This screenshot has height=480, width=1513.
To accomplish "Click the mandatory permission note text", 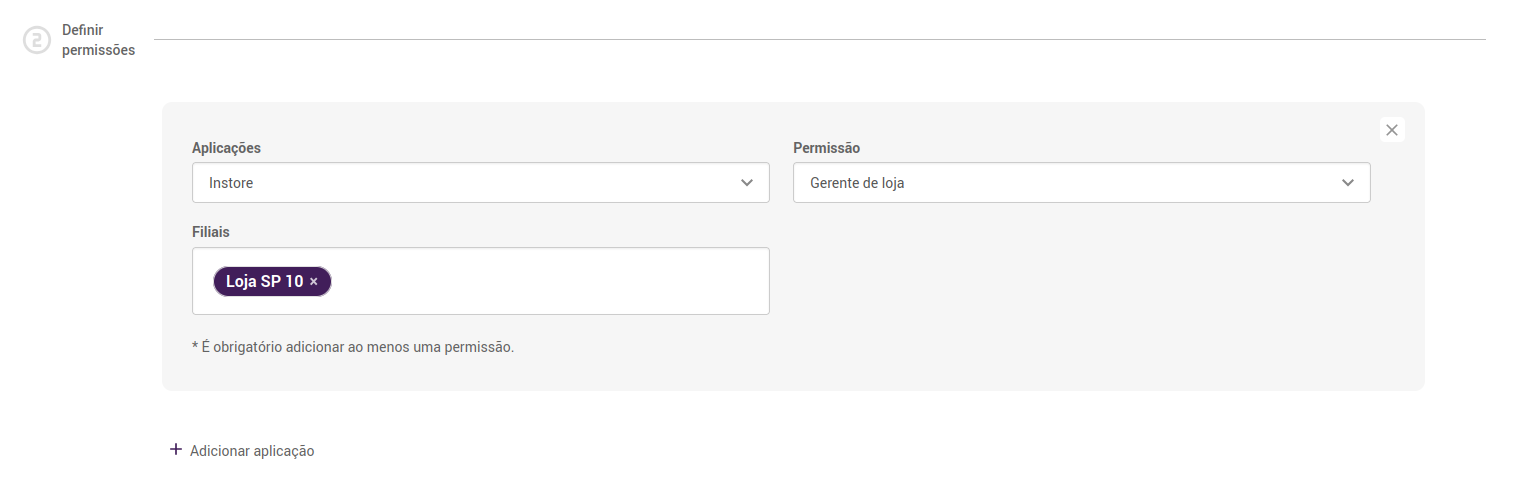I will coord(353,347).
